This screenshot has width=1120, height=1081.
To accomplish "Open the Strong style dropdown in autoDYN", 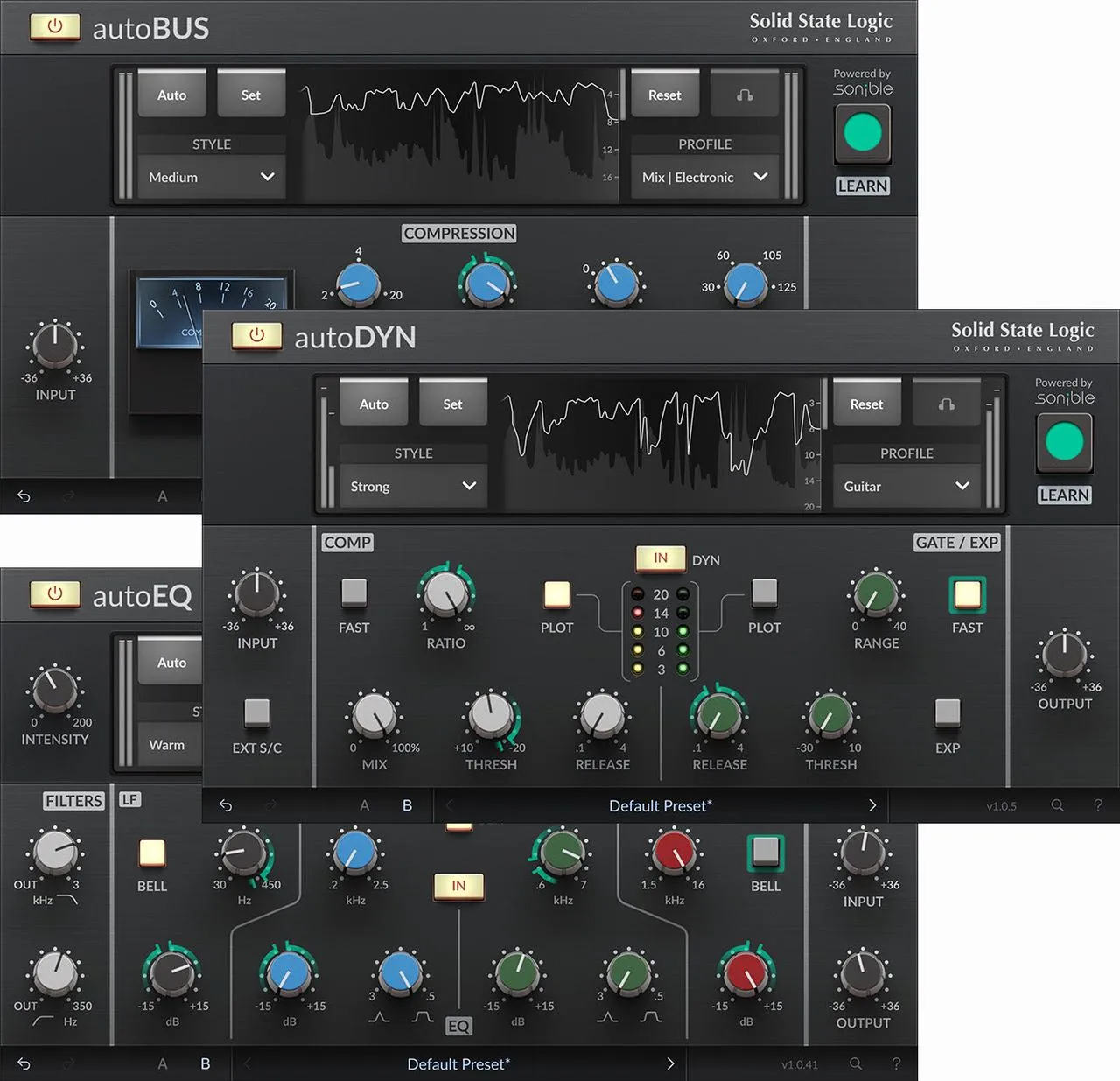I will [x=413, y=486].
